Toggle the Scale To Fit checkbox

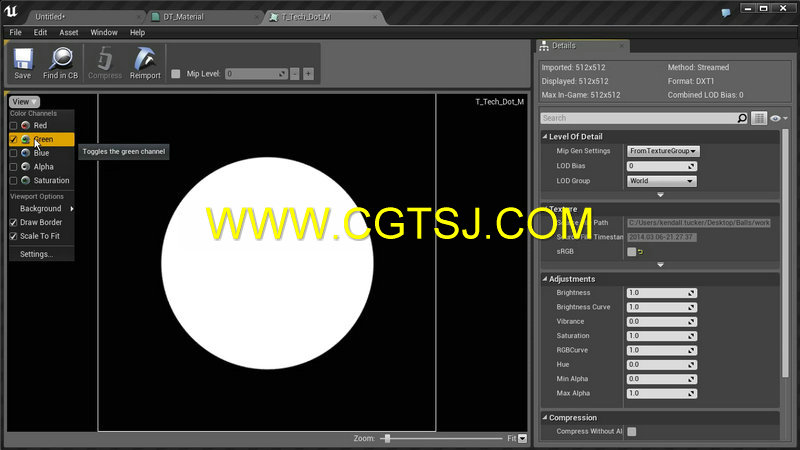pos(14,236)
